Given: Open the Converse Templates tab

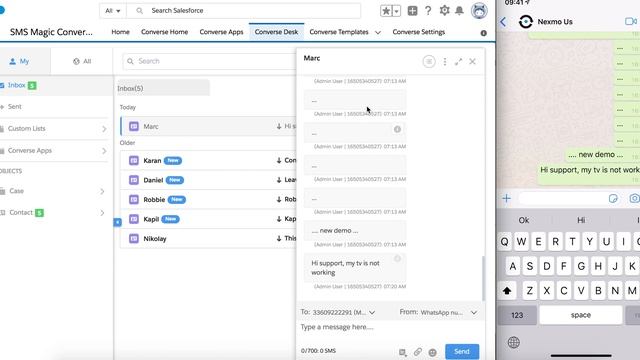Looking at the screenshot, I should point(339,32).
